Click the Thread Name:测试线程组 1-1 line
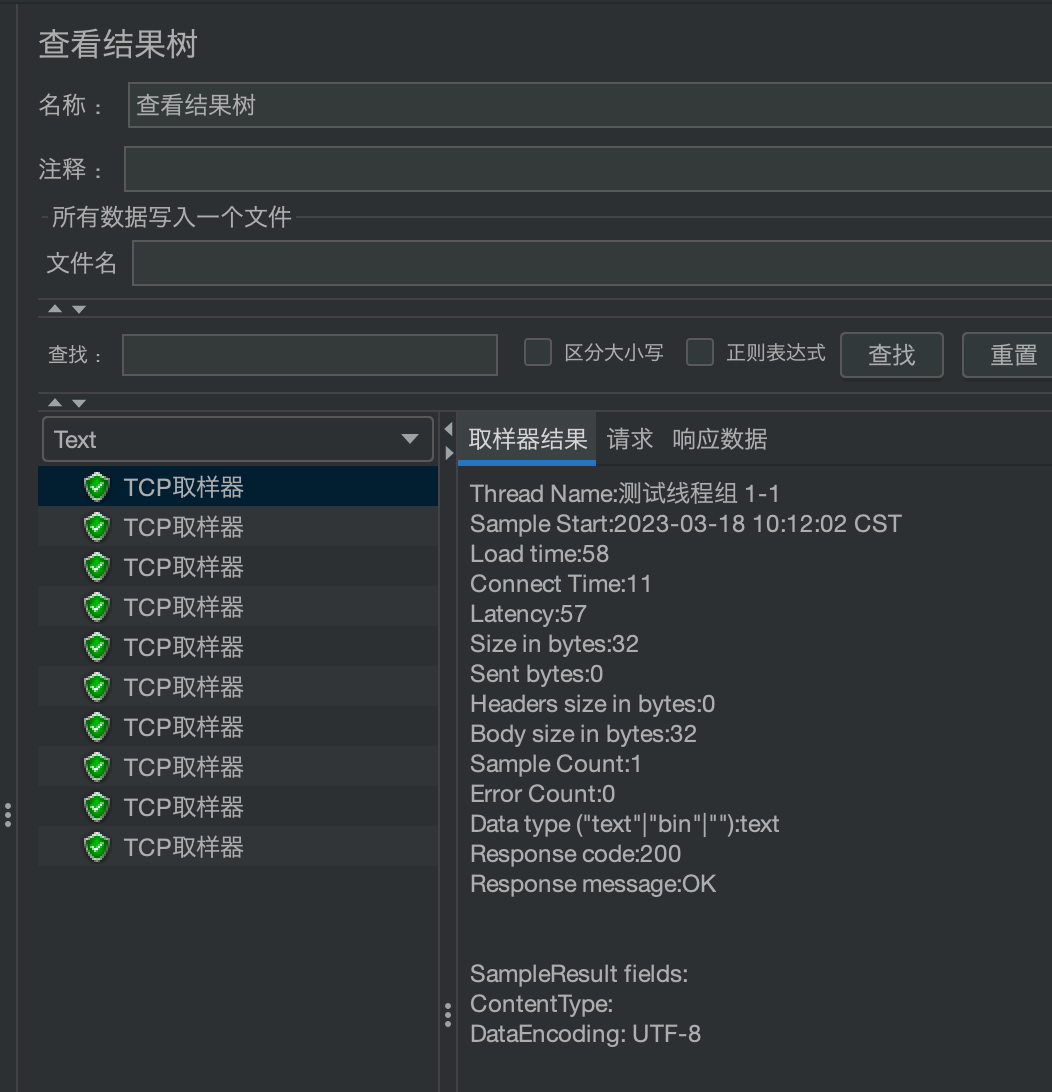 [x=625, y=494]
